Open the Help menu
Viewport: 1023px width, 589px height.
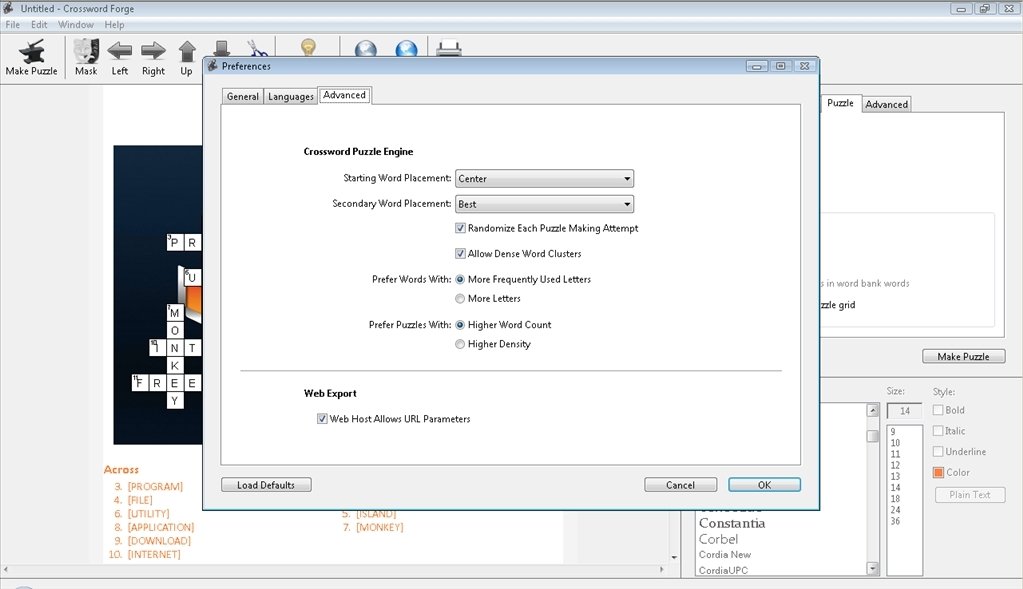114,25
